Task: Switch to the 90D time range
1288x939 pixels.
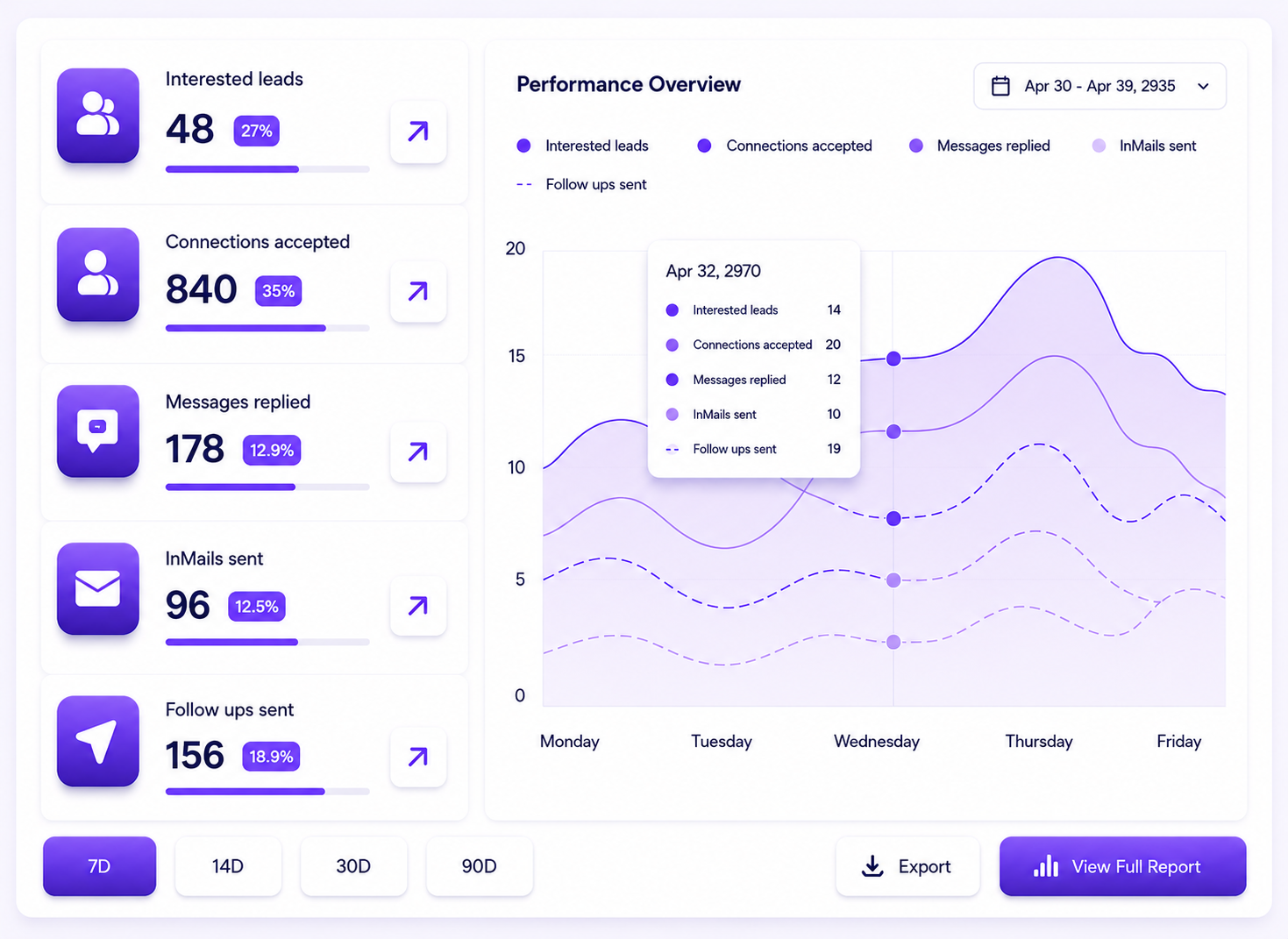Action: tap(480, 866)
